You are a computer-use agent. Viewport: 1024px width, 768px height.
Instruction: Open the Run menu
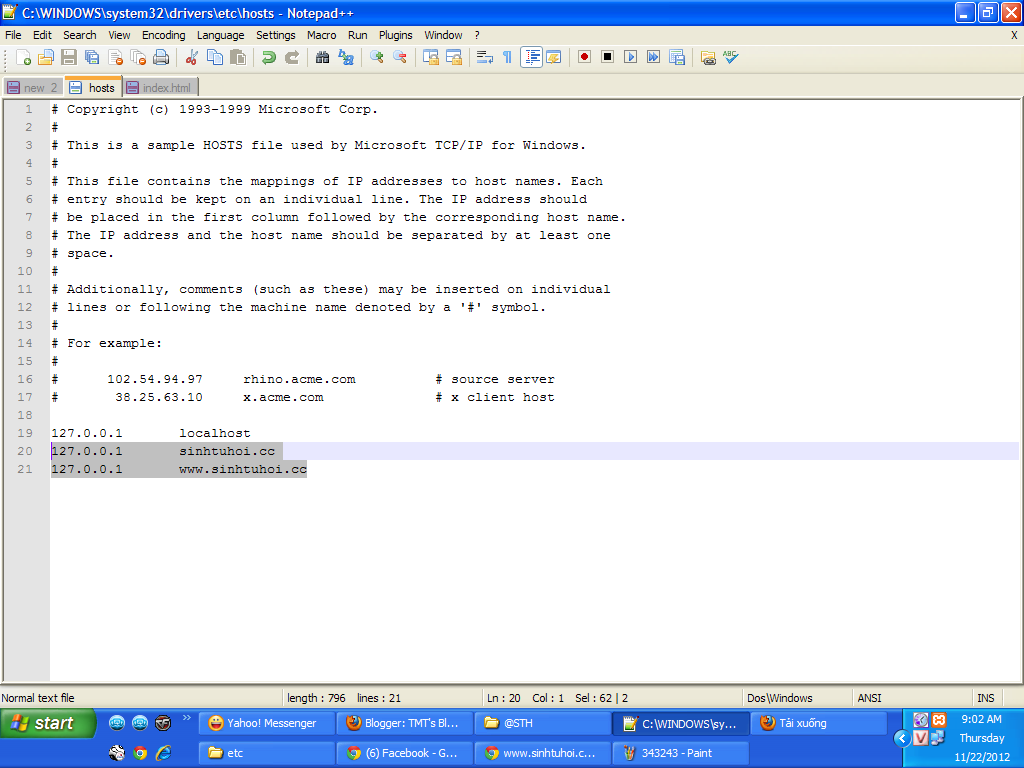point(357,35)
